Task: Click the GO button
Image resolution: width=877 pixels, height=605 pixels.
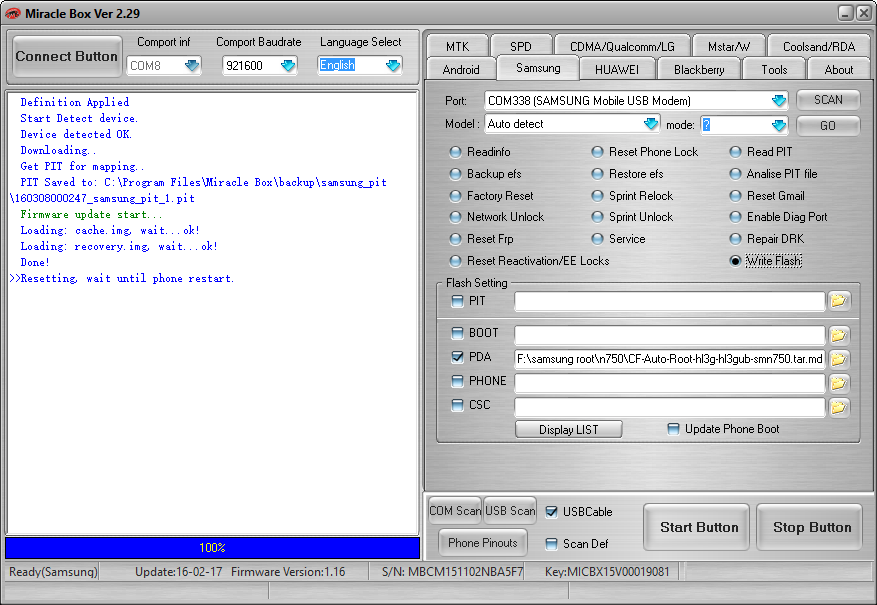Action: [828, 126]
